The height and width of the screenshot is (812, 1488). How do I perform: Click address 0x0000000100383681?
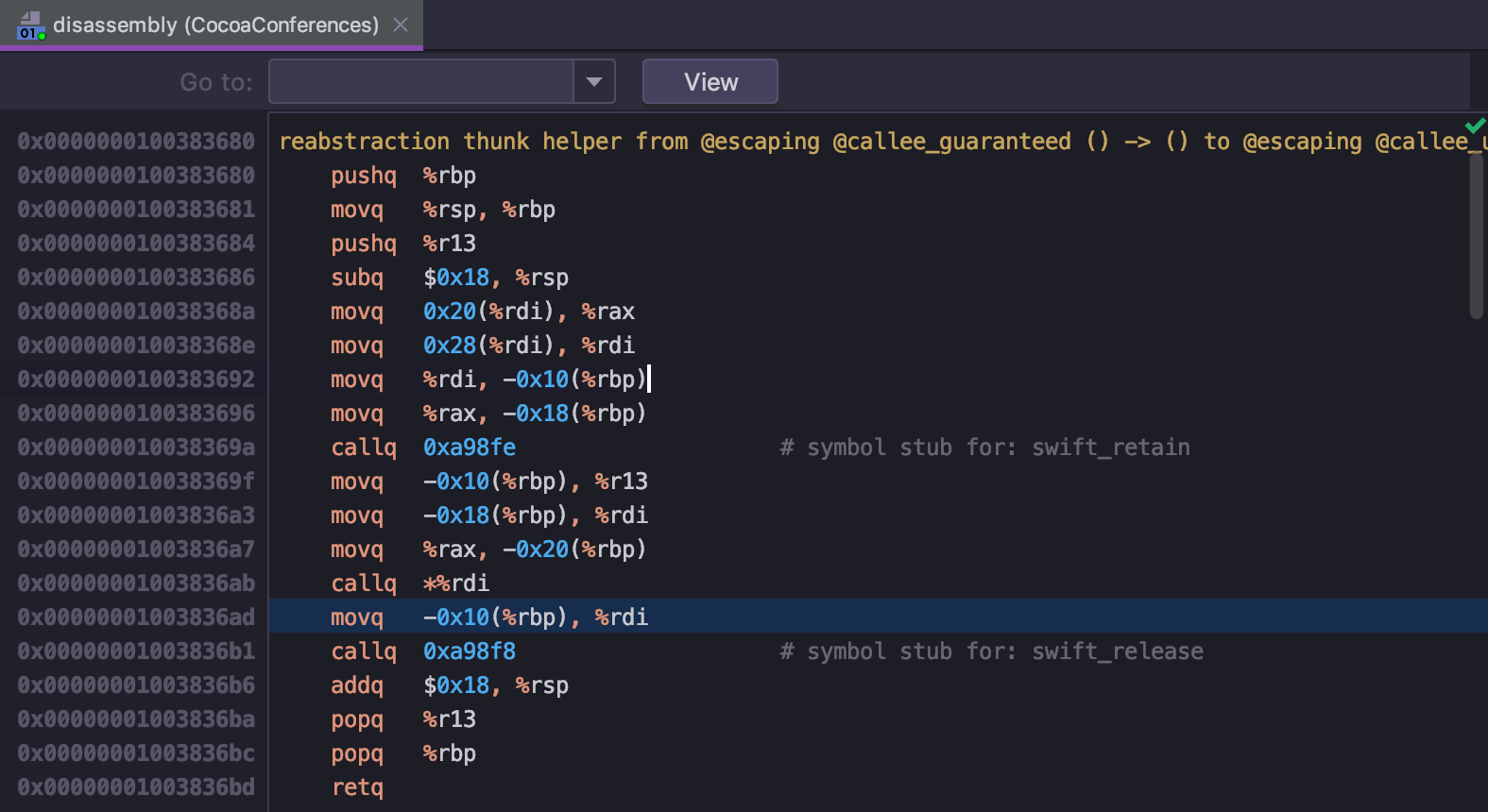[x=136, y=210]
